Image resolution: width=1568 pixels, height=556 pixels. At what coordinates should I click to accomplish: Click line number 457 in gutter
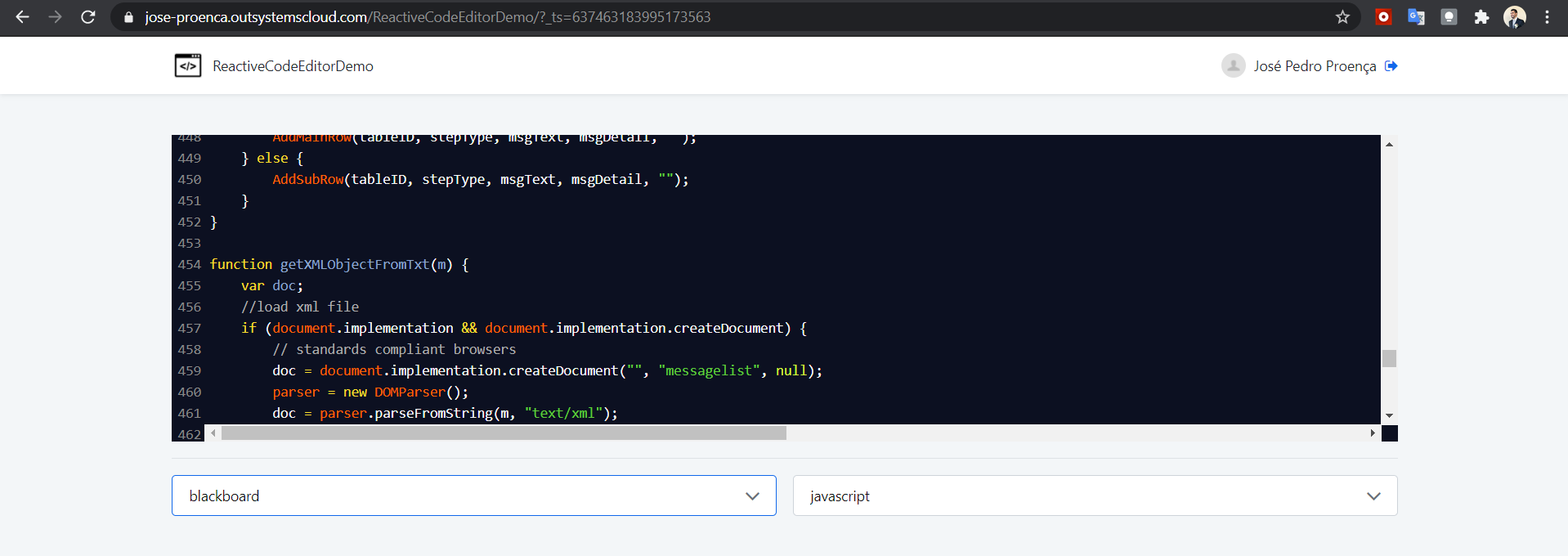point(189,328)
